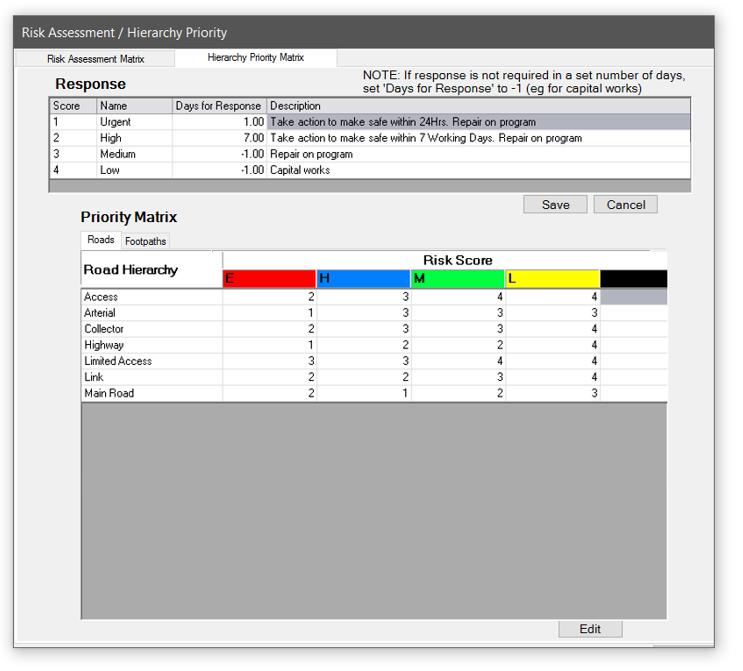Switch to the Risk Assessment Matrix tab
Viewport: 743px width, 671px height.
96,59
